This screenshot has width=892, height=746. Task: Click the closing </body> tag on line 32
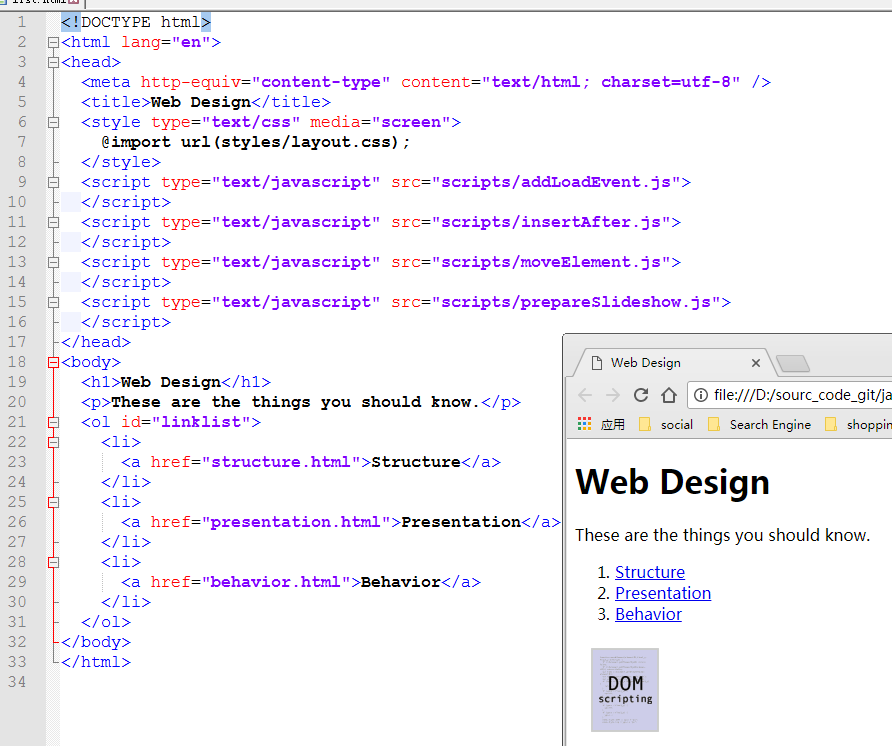96,642
